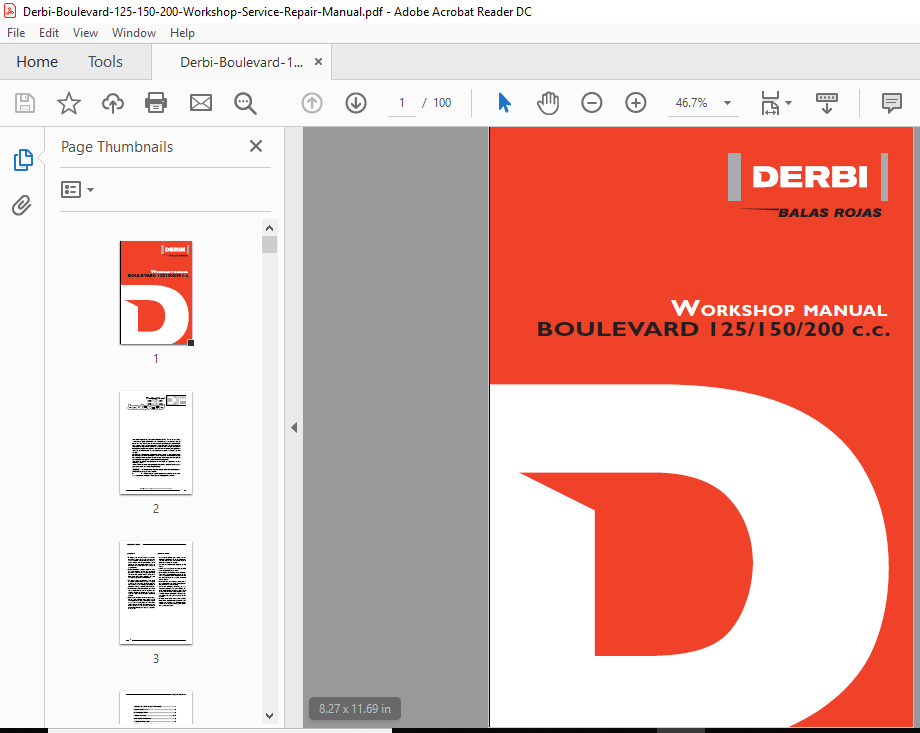Close the Page Thumbnails panel

256,146
